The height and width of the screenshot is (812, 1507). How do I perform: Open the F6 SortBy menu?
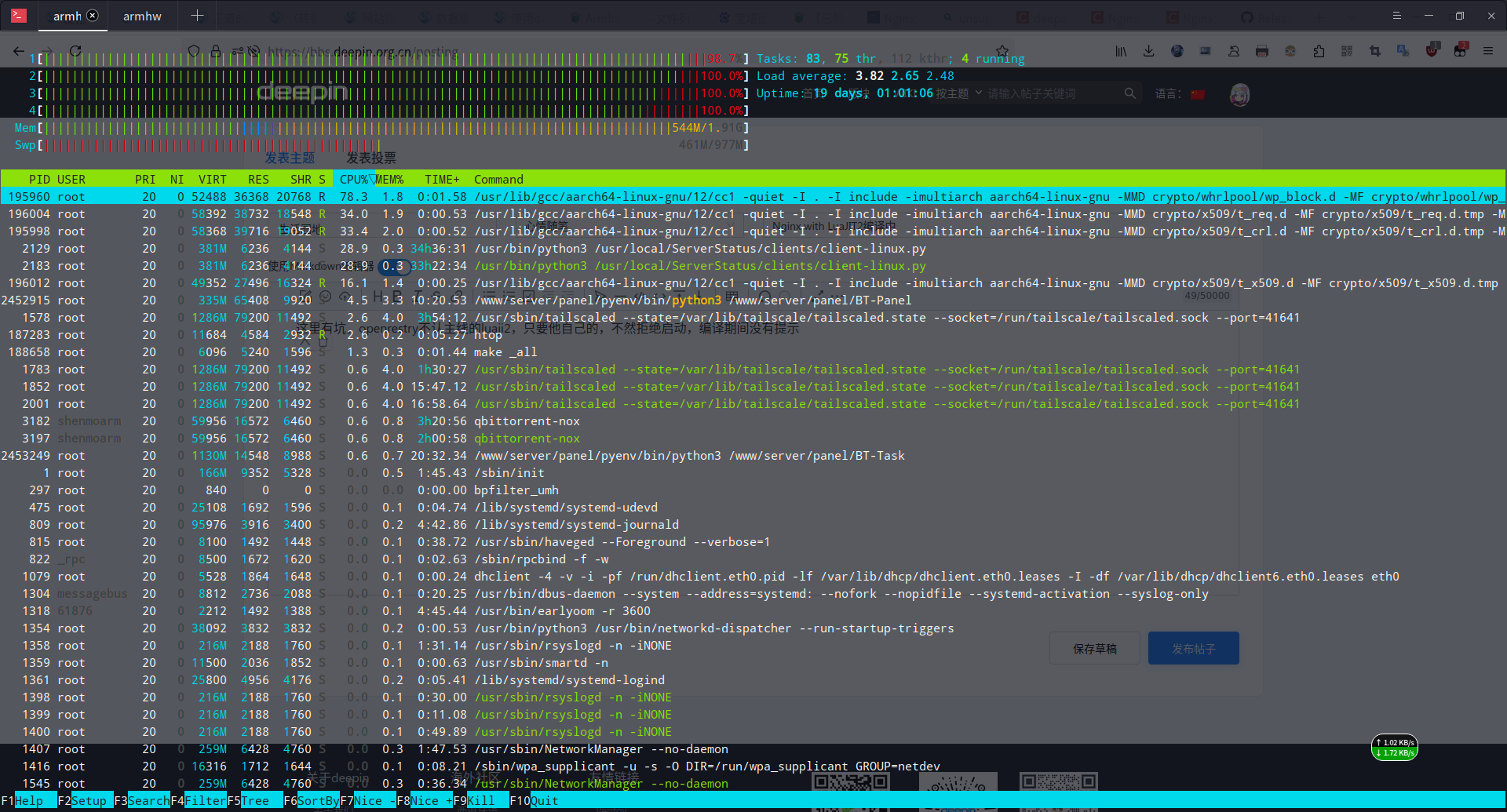[312, 801]
